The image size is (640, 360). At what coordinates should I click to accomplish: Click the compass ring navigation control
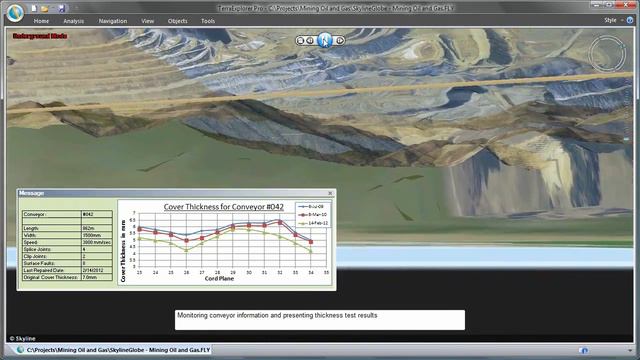(x=608, y=53)
